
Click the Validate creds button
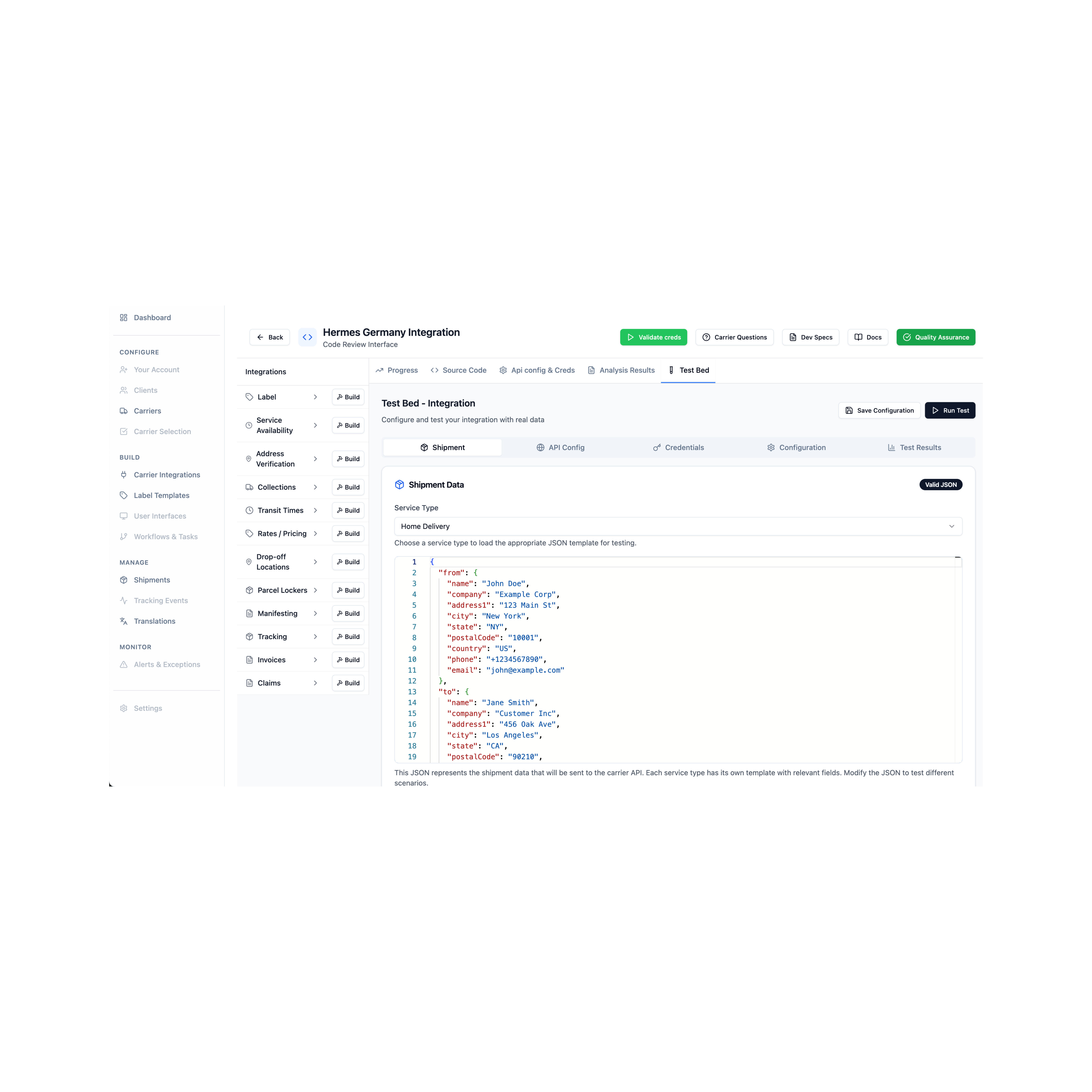coord(653,337)
